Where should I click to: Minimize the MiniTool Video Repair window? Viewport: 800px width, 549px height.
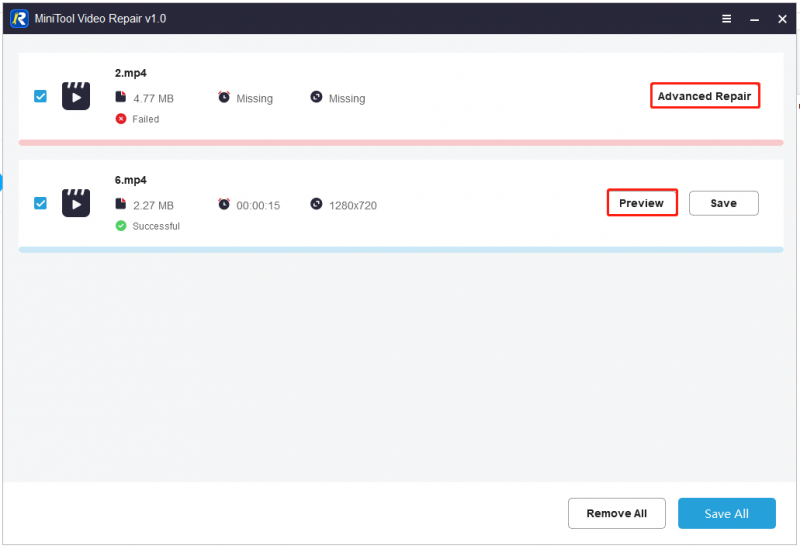pyautogui.click(x=754, y=20)
